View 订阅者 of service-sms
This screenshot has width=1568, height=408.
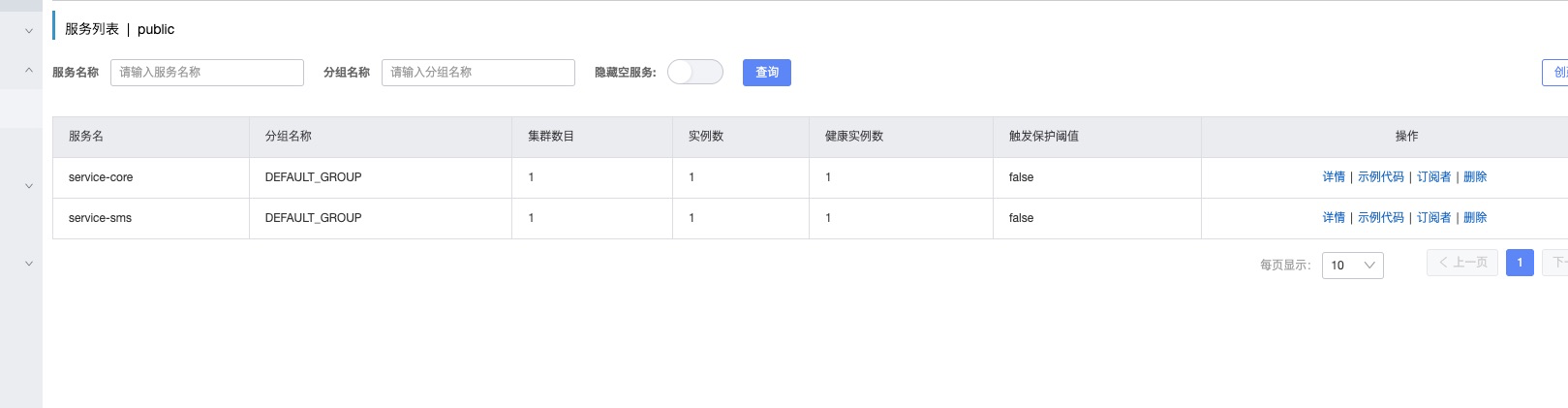(x=1433, y=218)
